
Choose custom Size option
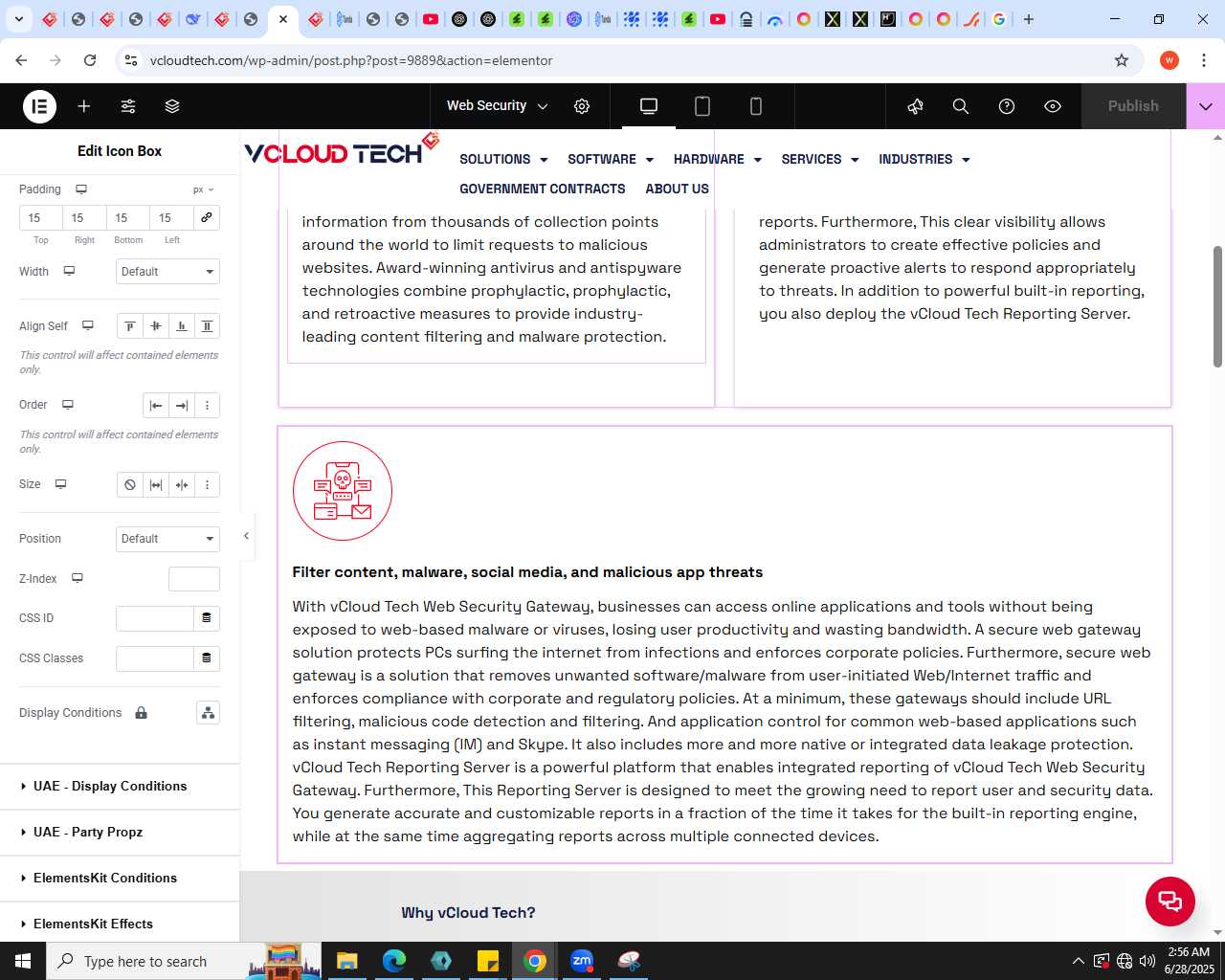(207, 485)
